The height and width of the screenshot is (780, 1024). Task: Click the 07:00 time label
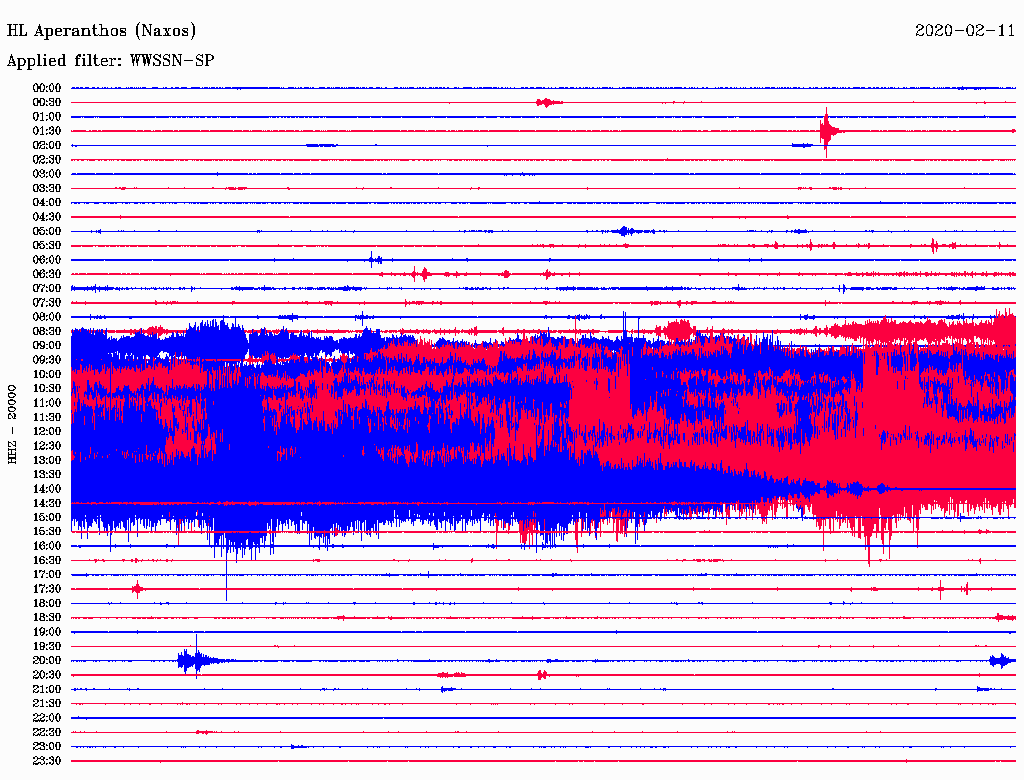pyautogui.click(x=47, y=289)
